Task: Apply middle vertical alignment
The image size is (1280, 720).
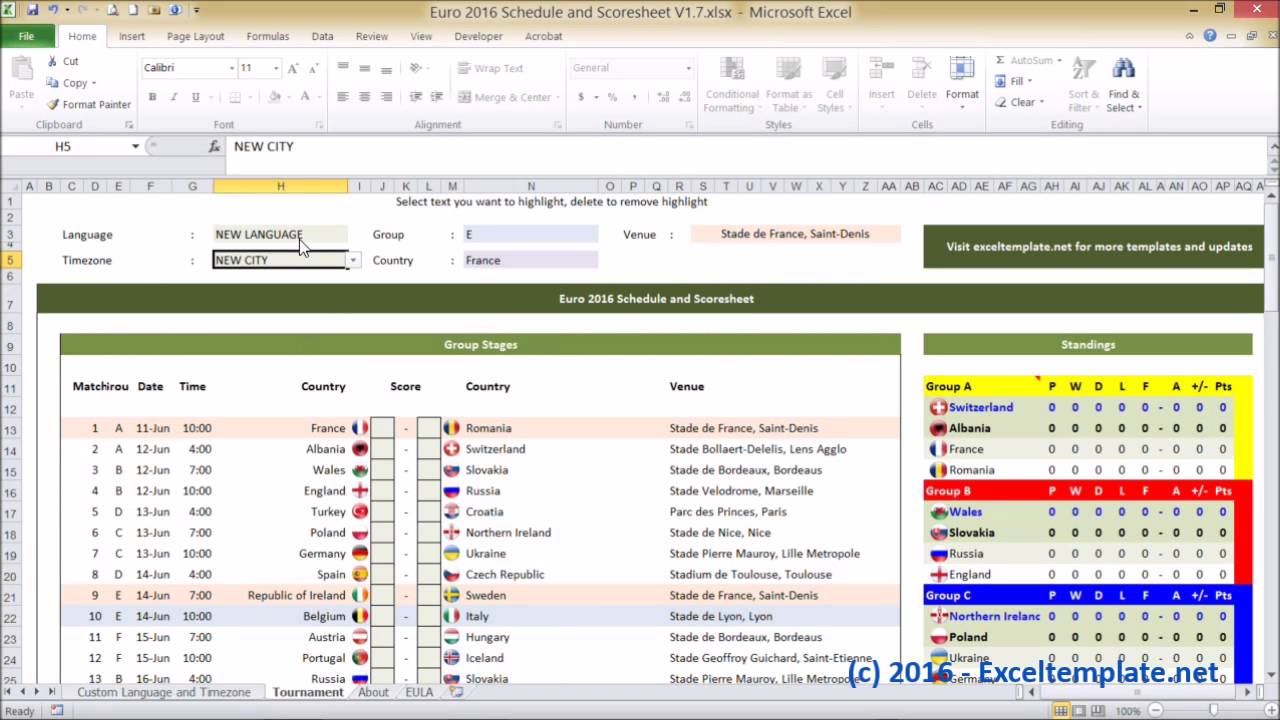Action: pyautogui.click(x=364, y=68)
